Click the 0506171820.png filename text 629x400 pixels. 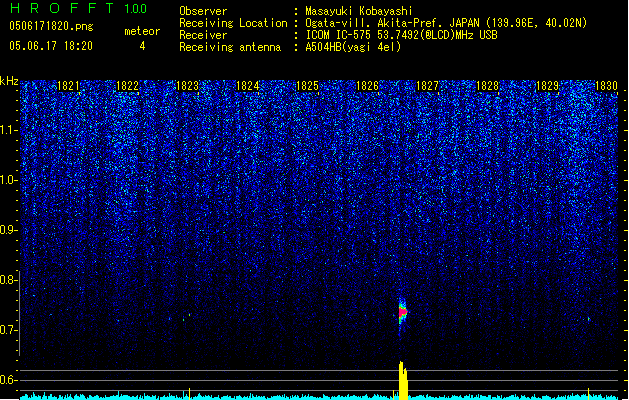[51, 26]
